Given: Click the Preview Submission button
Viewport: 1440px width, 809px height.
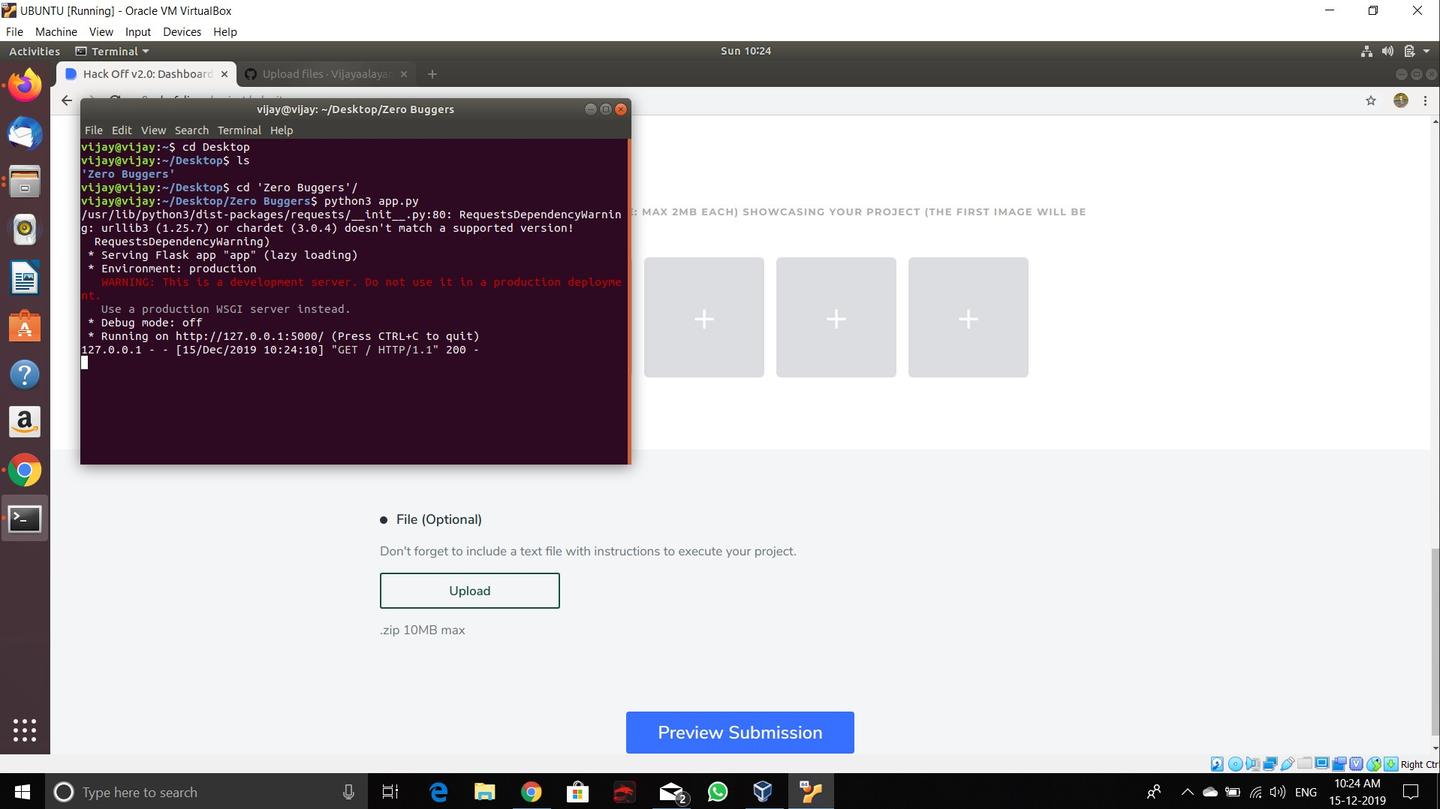Looking at the screenshot, I should tap(740, 732).
